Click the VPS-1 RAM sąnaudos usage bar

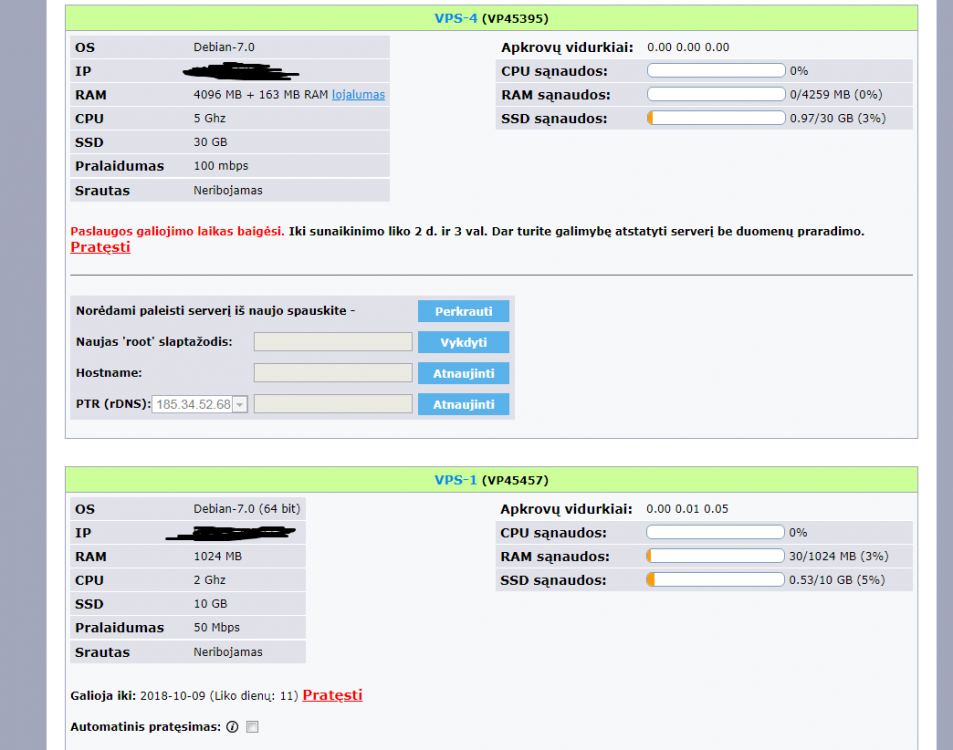715,556
